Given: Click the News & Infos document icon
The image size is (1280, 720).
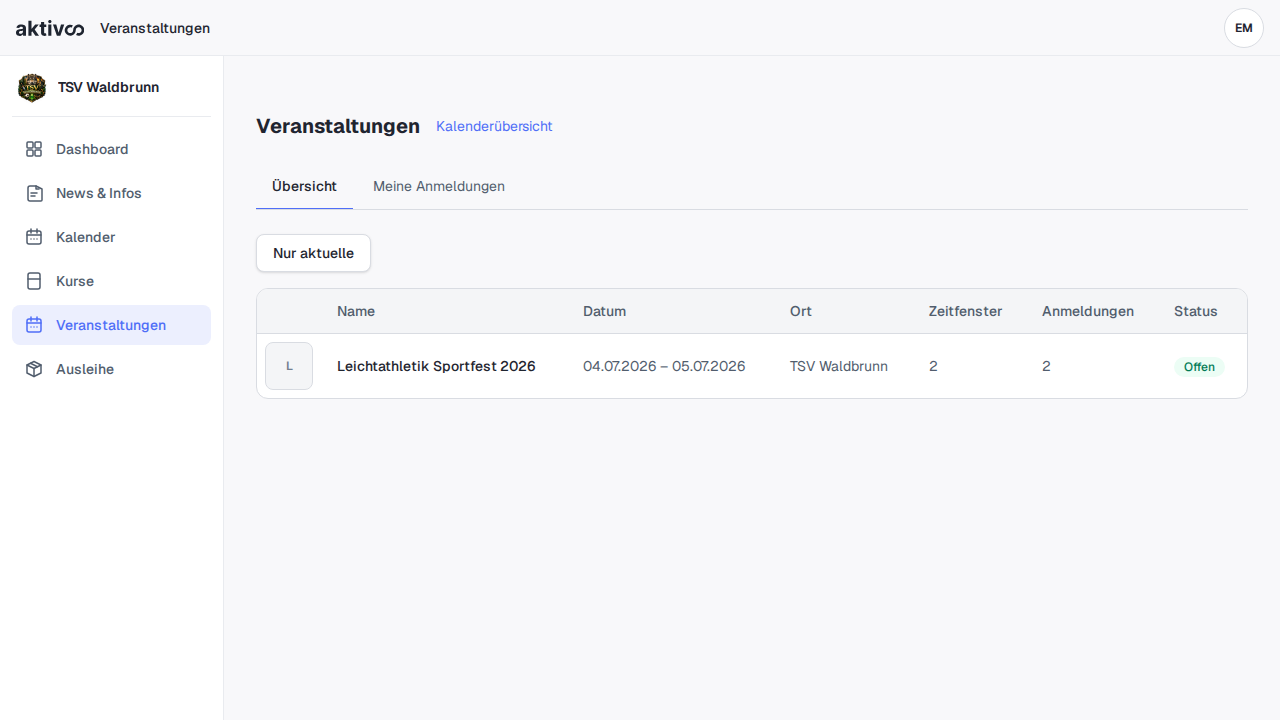Looking at the screenshot, I should click(x=34, y=193).
